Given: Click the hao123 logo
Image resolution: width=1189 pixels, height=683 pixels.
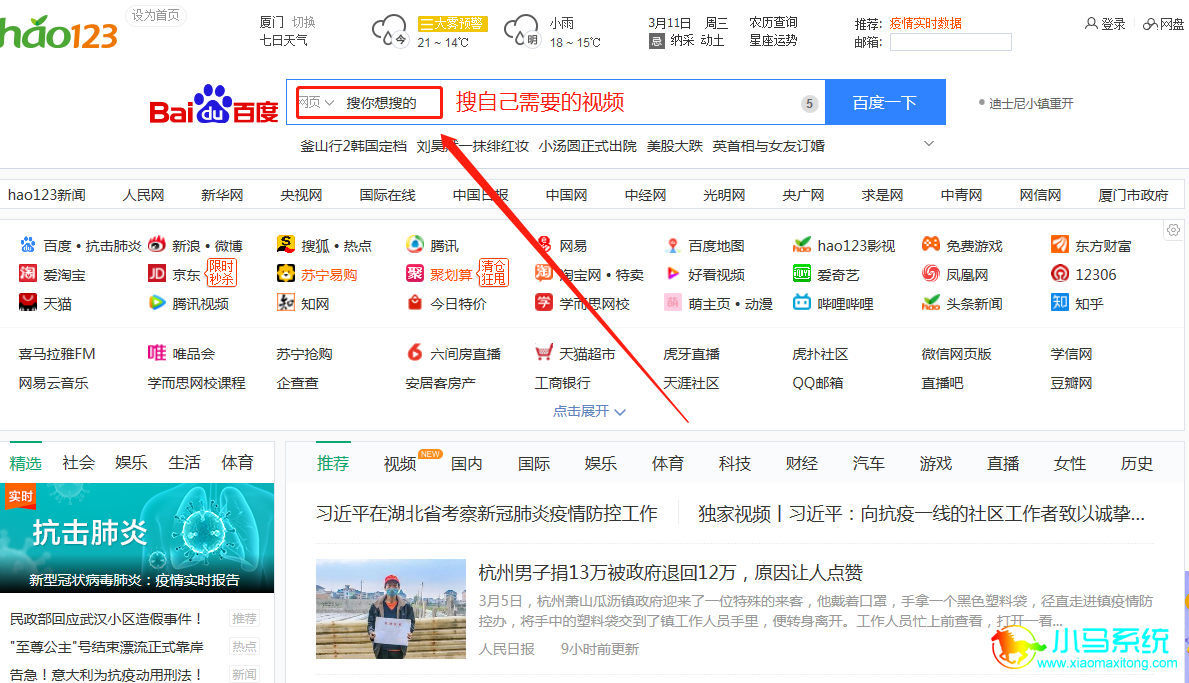Looking at the screenshot, I should click(x=58, y=33).
